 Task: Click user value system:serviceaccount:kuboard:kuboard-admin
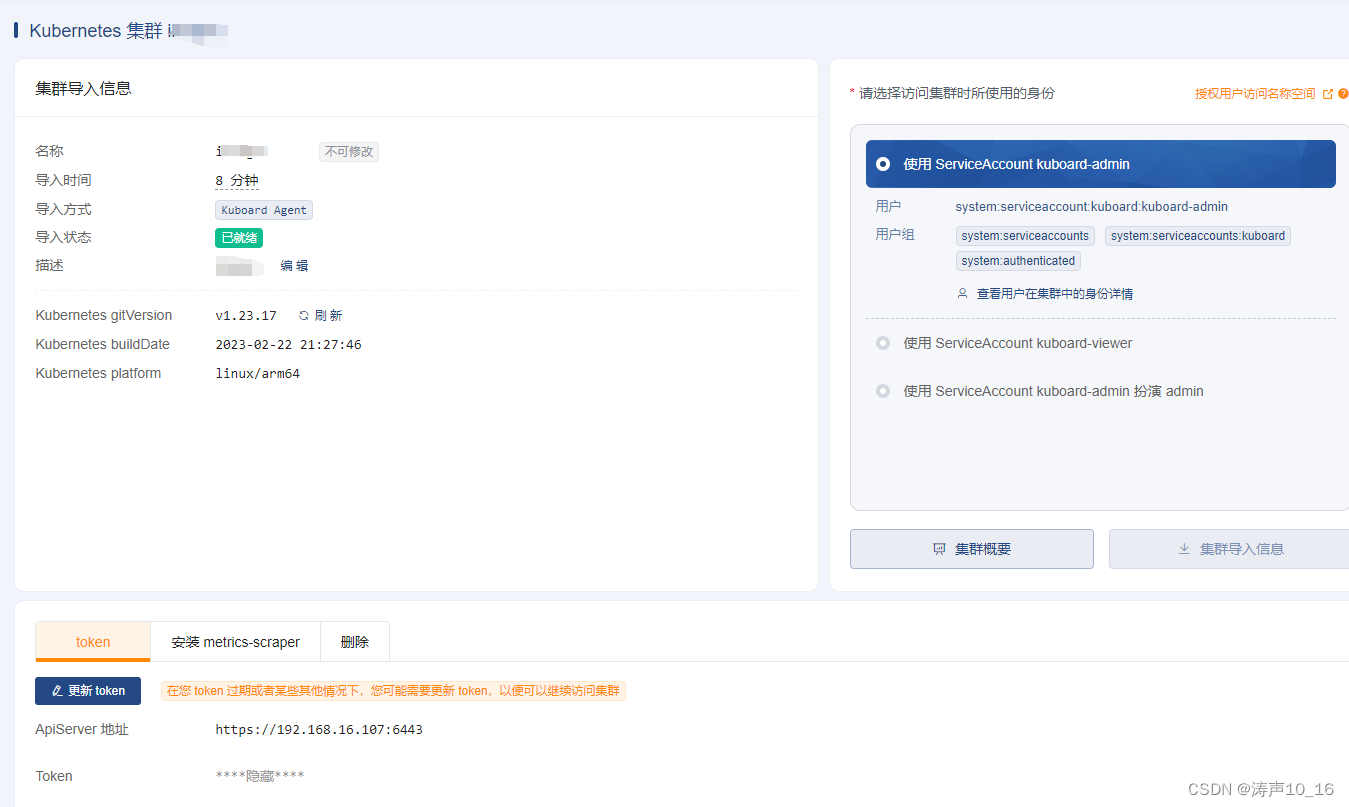[x=1092, y=207]
